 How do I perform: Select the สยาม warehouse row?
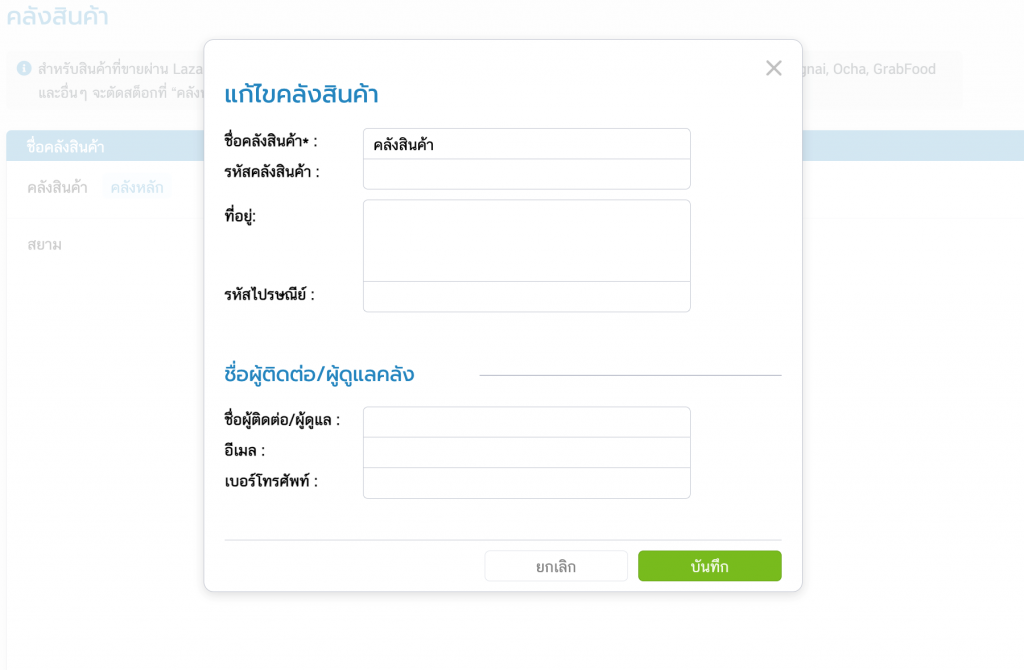[45, 244]
